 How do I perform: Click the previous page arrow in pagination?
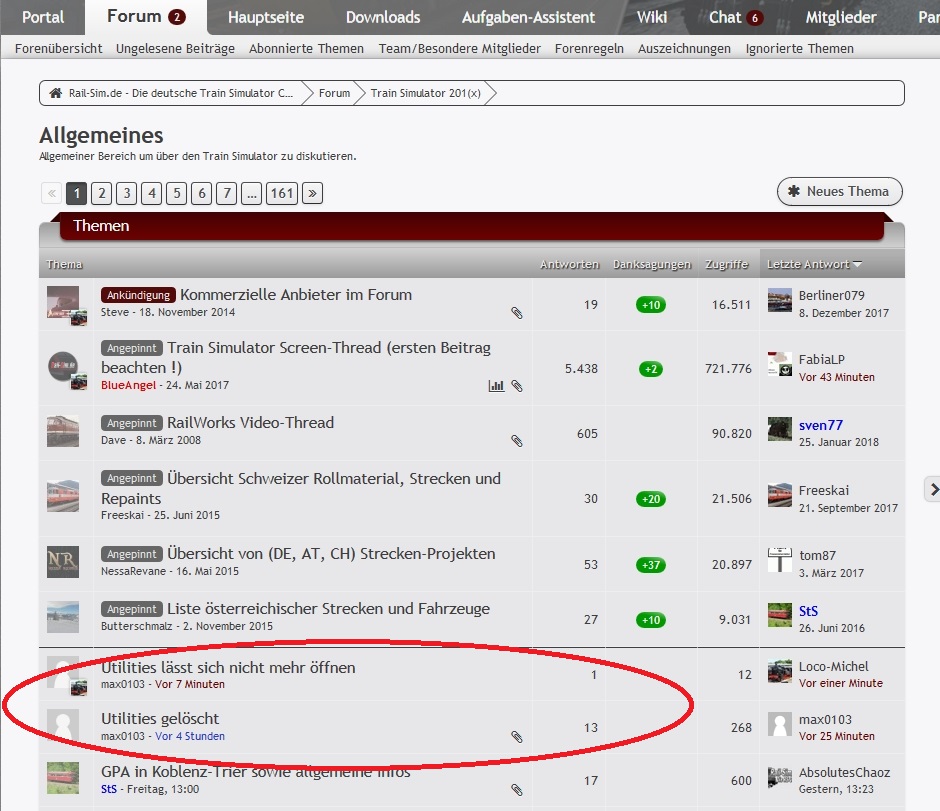(x=52, y=193)
